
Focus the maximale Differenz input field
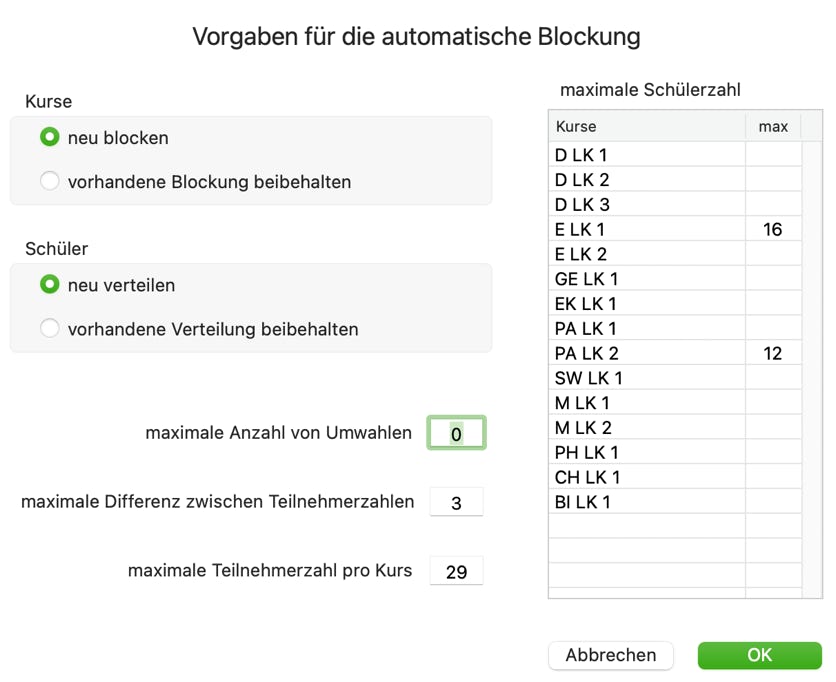pyautogui.click(x=456, y=503)
